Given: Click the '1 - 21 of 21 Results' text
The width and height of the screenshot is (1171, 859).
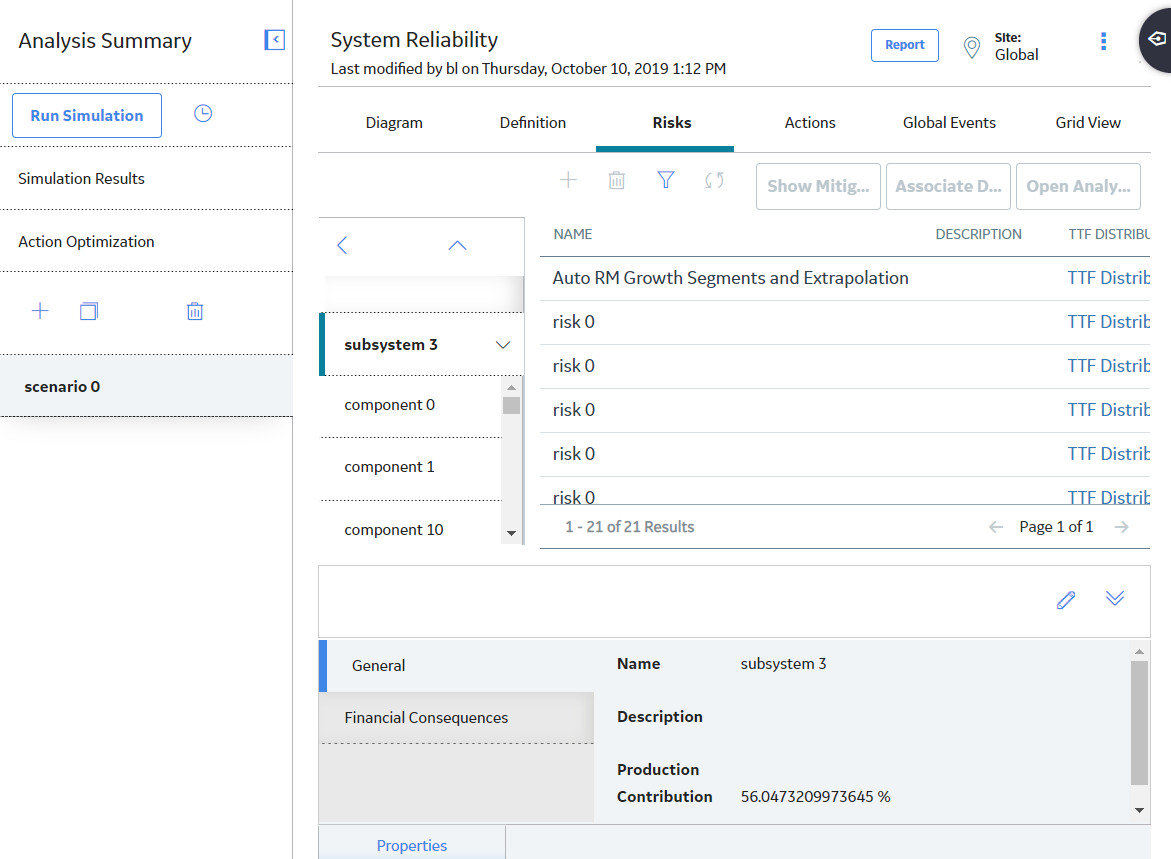Looking at the screenshot, I should pyautogui.click(x=630, y=527).
